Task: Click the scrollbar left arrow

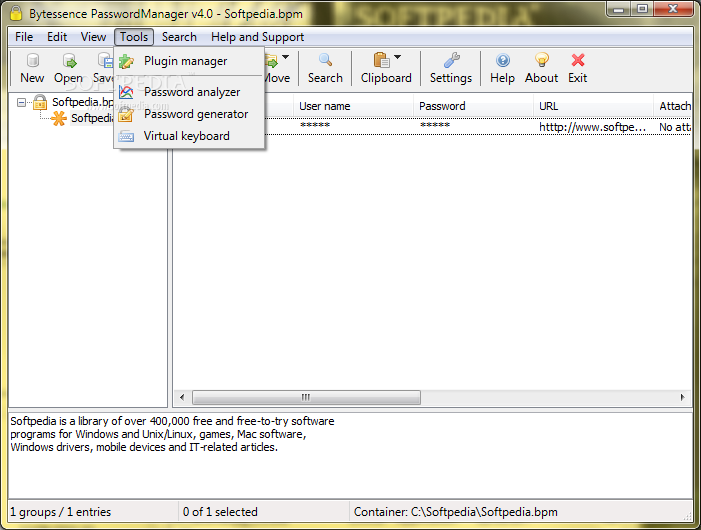Action: 182,397
